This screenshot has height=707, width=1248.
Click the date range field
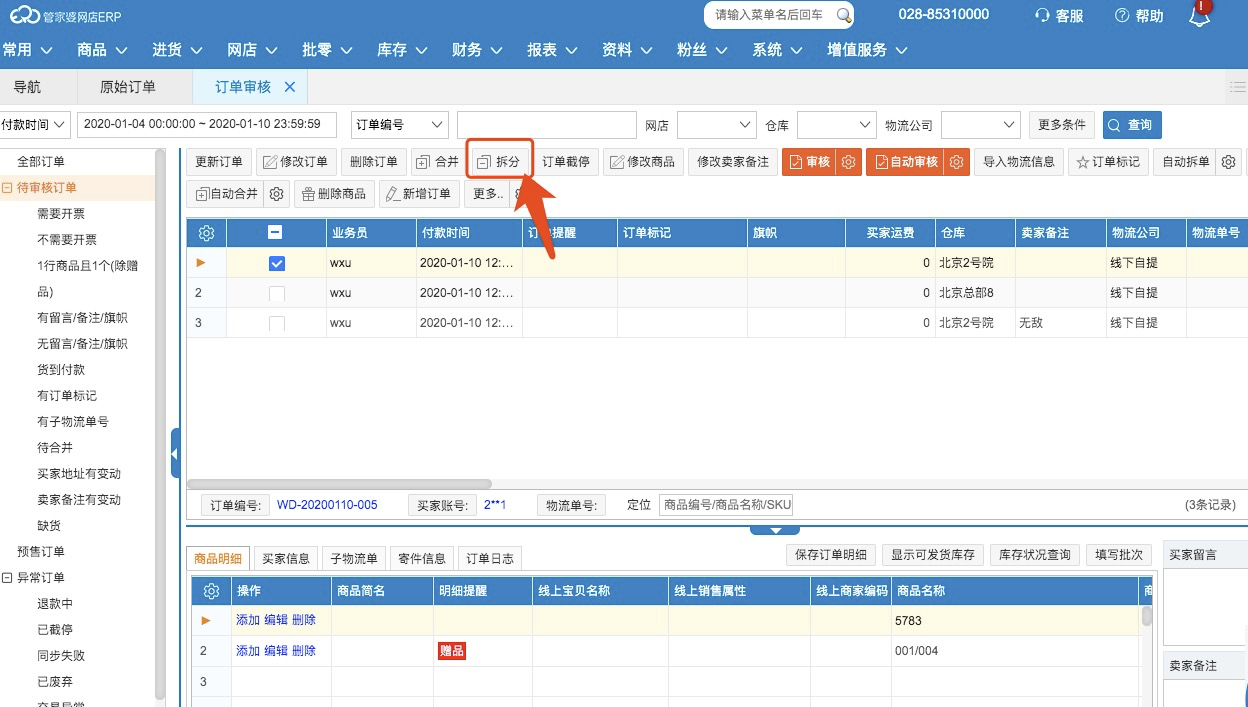tap(209, 125)
